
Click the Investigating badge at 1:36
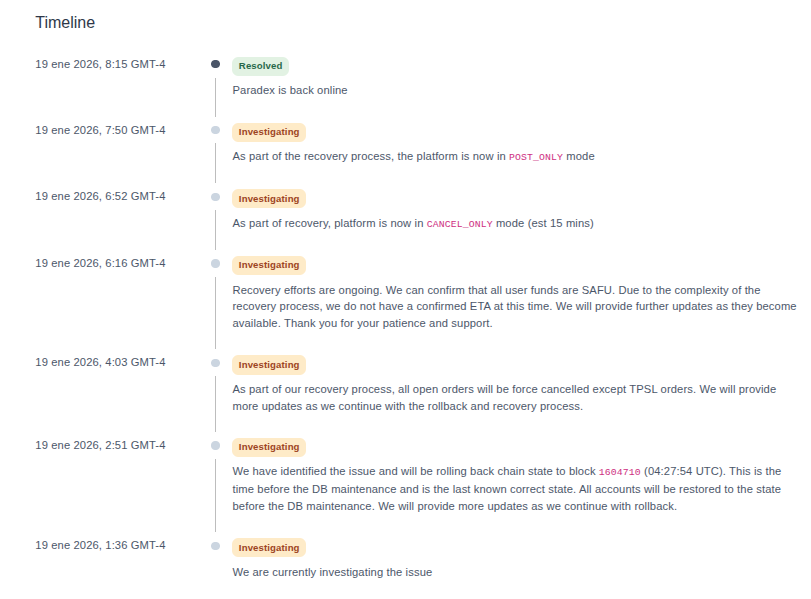[x=268, y=548]
